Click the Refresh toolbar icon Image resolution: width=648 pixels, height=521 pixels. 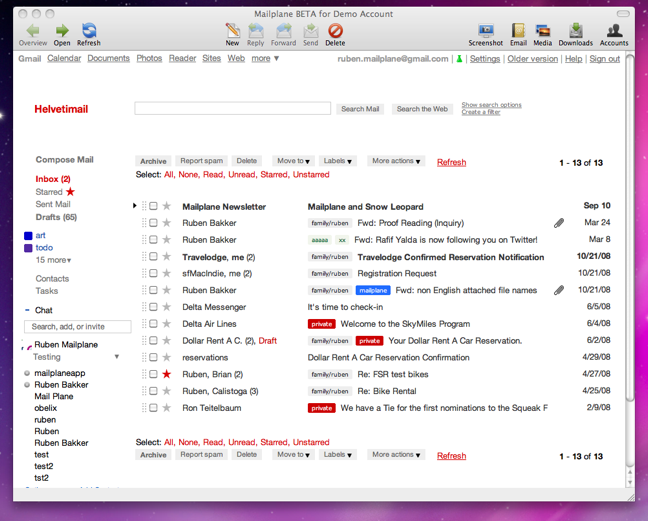[89, 31]
